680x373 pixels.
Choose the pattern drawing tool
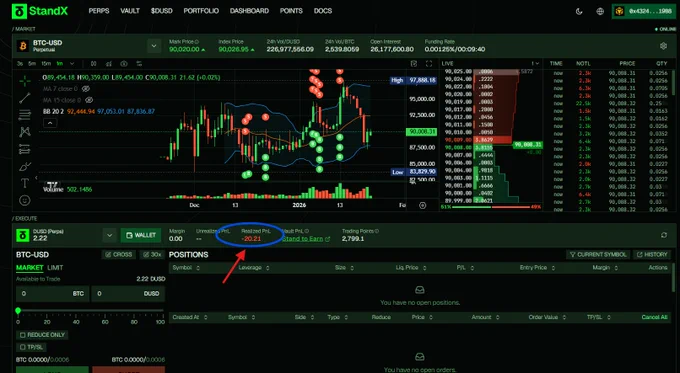click(25, 131)
